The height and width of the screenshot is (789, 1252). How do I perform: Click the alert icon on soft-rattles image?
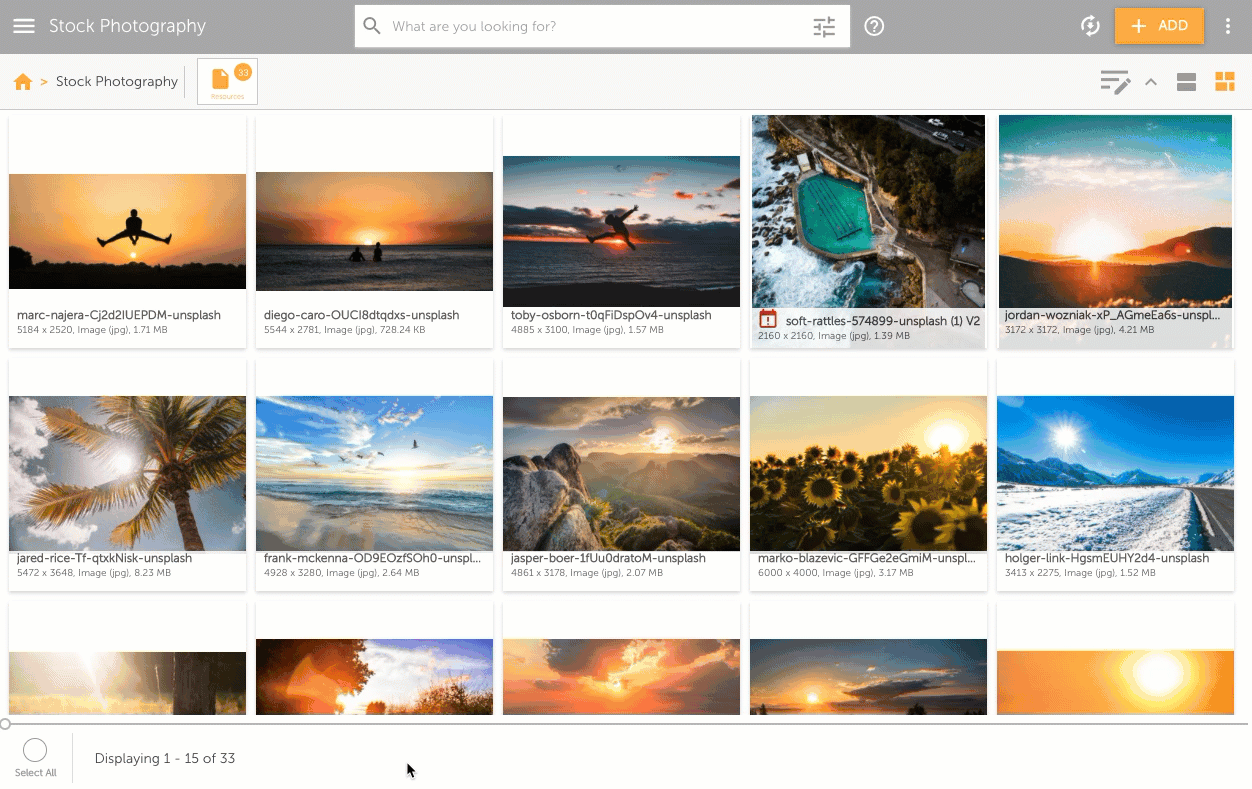[768, 320]
